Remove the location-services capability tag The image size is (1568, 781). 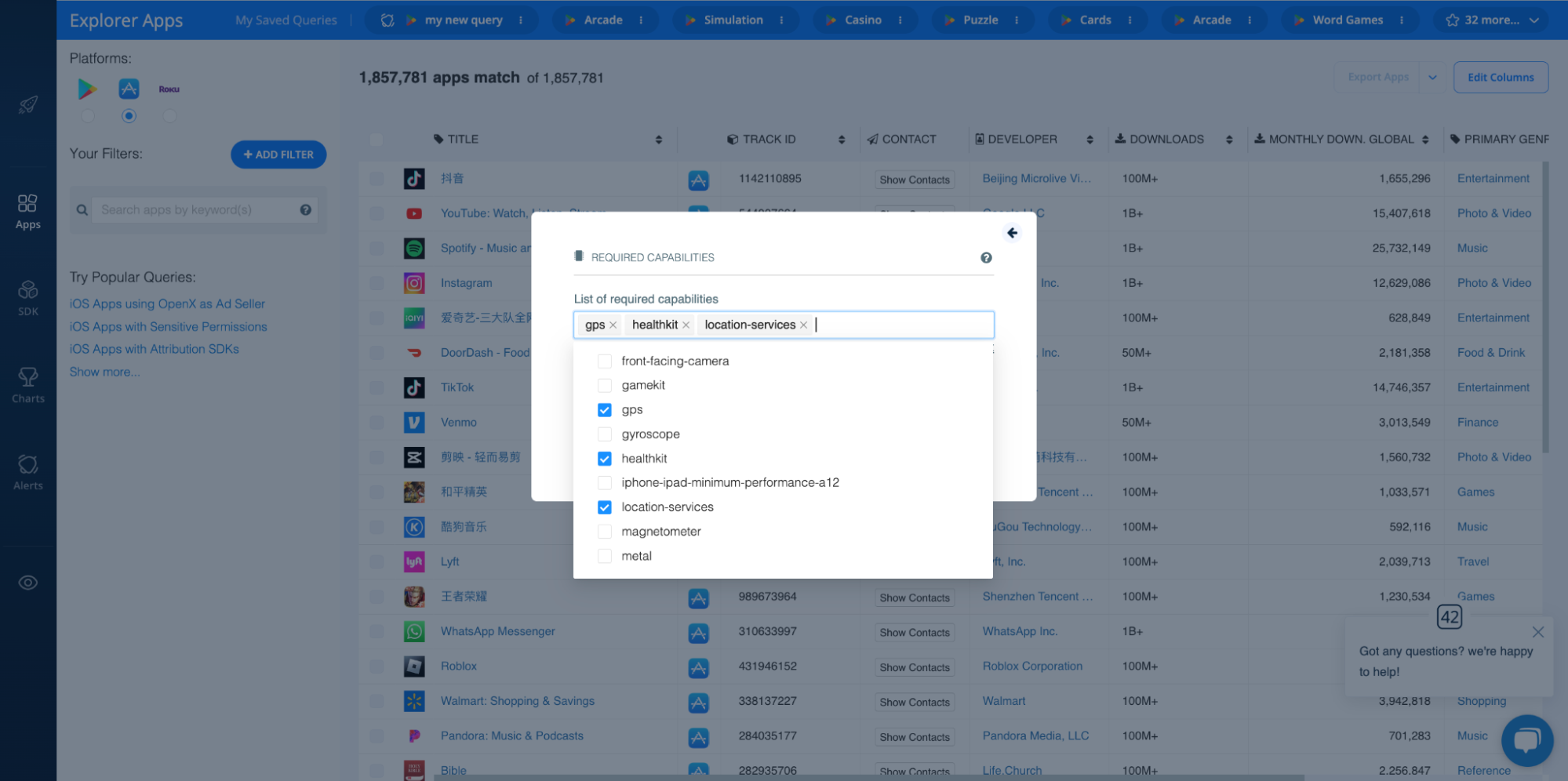pyautogui.click(x=804, y=325)
